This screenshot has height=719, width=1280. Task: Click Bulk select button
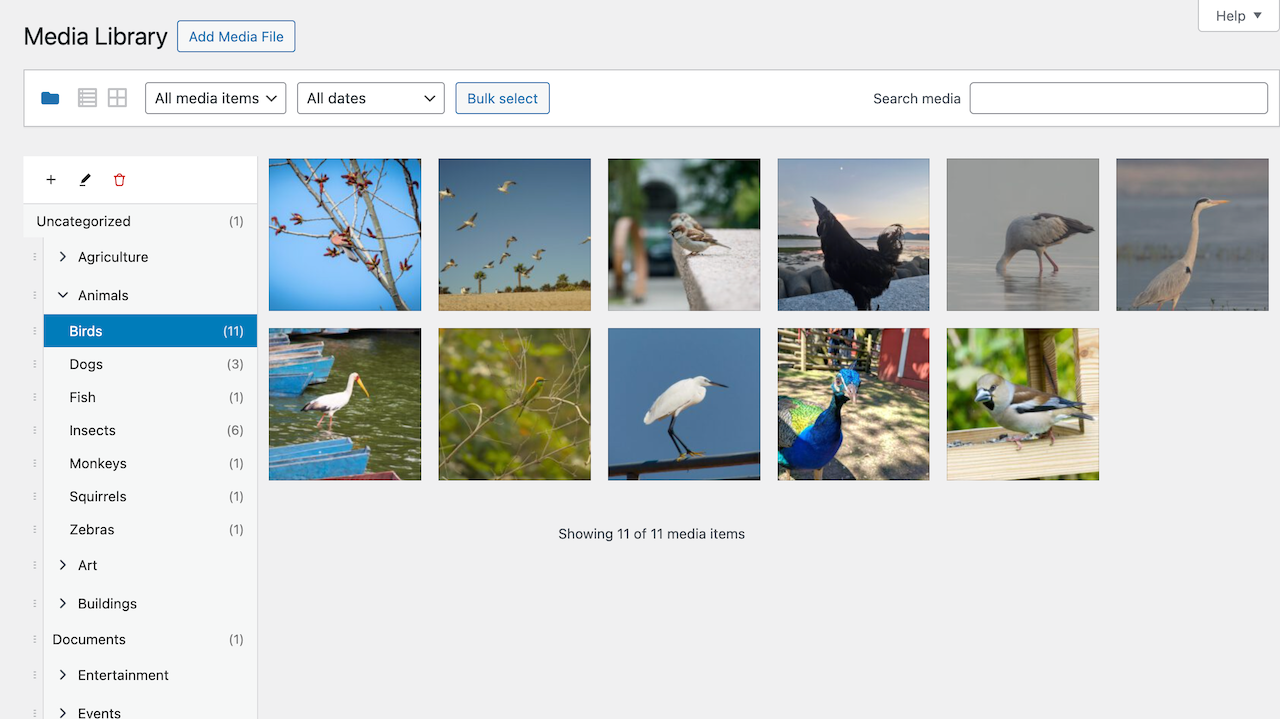pos(502,98)
